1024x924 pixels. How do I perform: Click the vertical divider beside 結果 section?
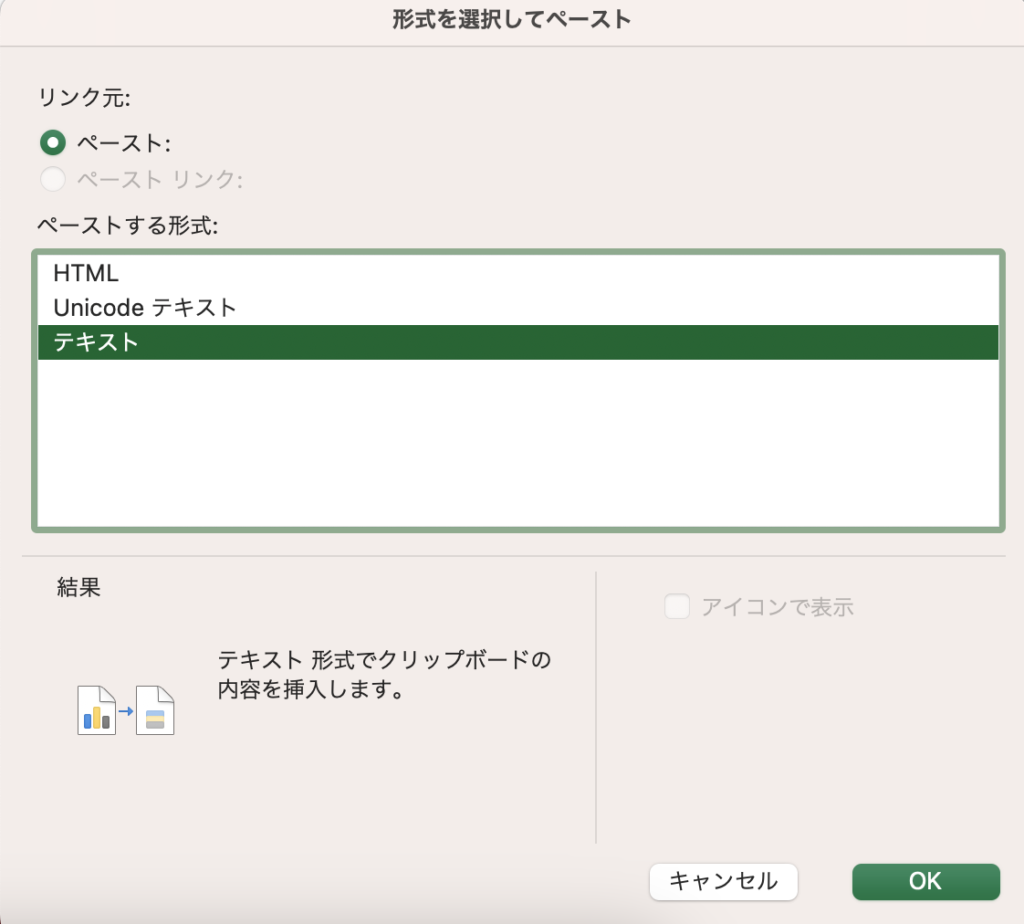coord(596,708)
